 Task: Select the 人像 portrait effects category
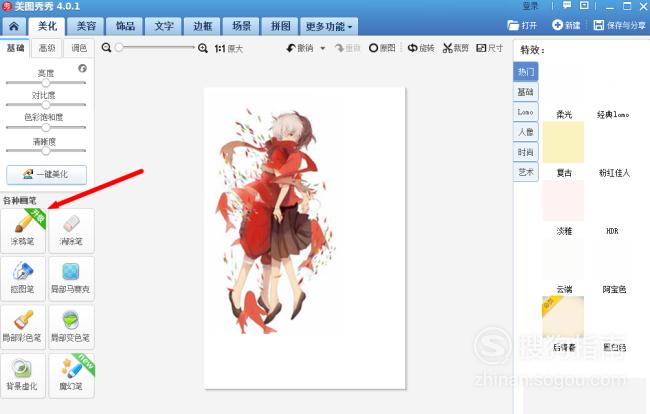click(x=526, y=132)
